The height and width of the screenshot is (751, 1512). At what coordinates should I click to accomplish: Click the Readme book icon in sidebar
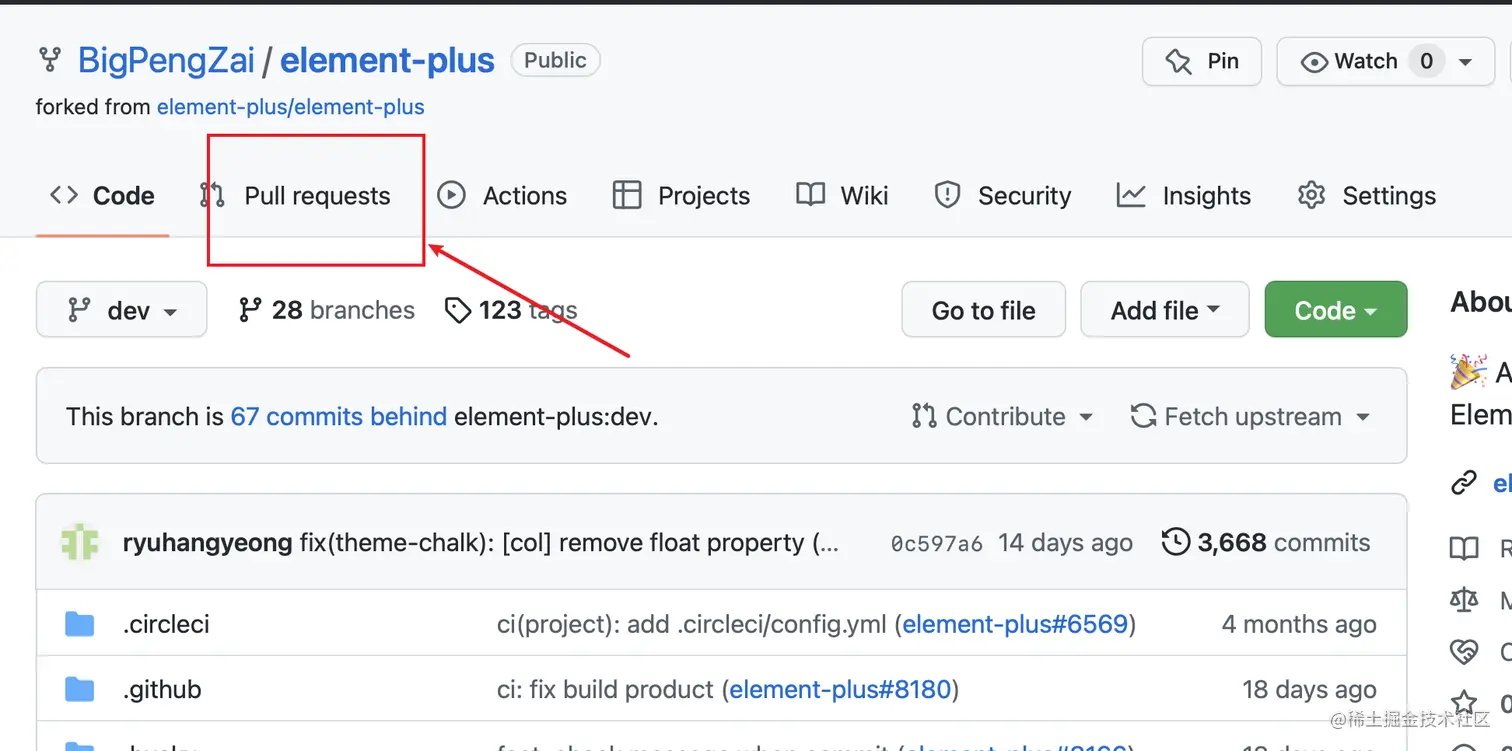click(1464, 548)
